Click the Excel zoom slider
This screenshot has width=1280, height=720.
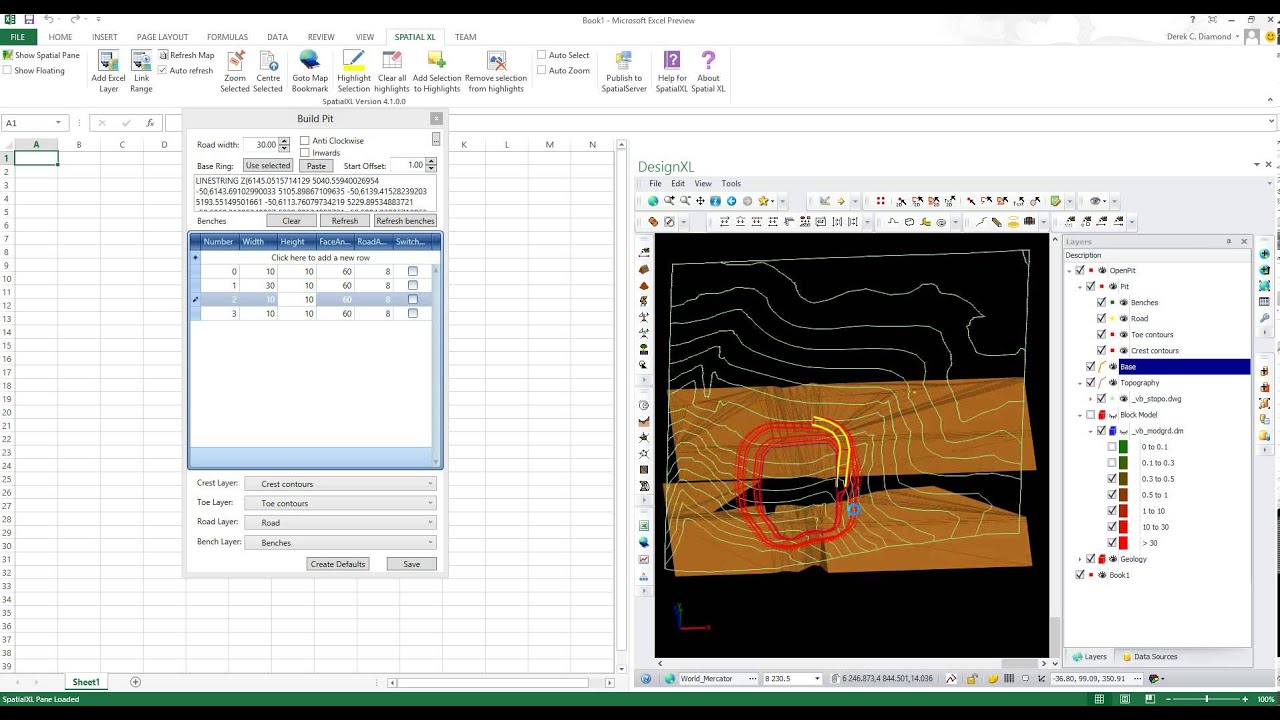(x=1207, y=699)
